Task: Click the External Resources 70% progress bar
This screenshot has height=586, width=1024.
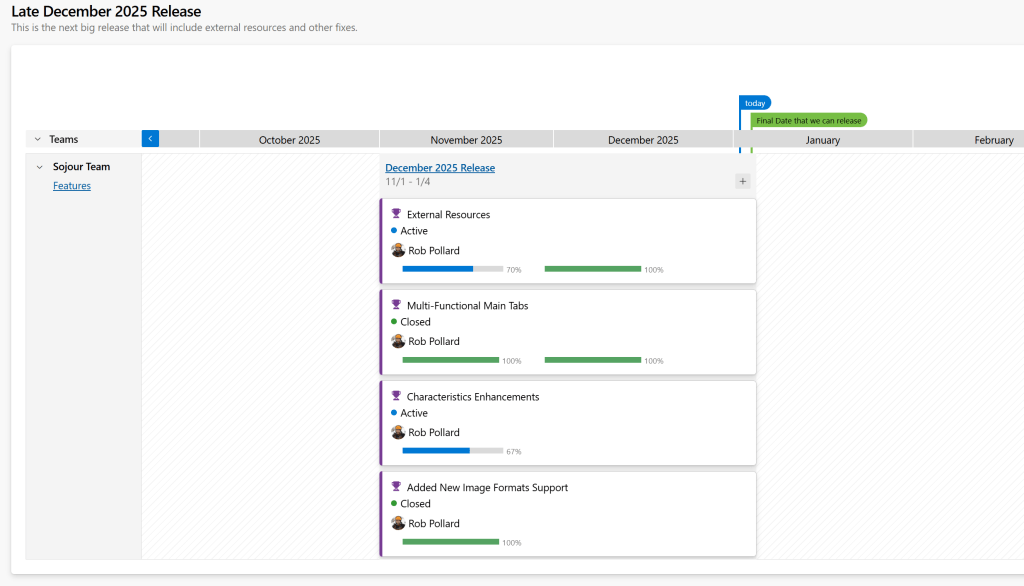Action: [452, 269]
